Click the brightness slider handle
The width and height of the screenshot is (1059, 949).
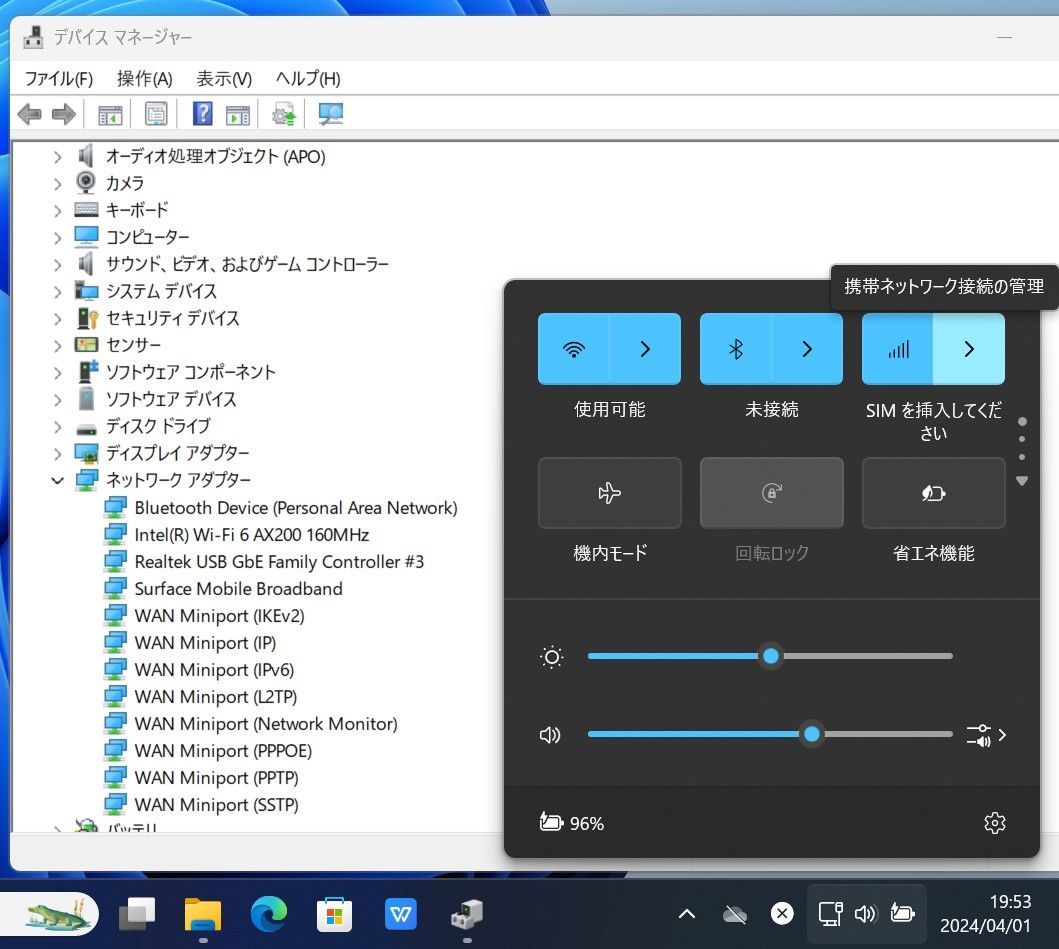point(770,656)
